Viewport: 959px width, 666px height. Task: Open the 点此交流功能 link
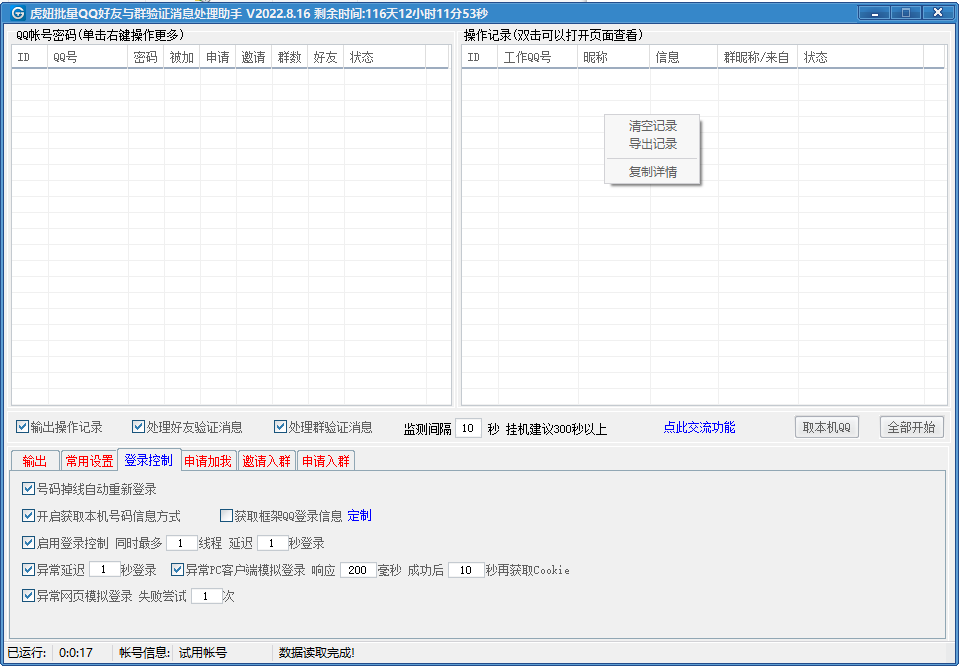point(699,427)
